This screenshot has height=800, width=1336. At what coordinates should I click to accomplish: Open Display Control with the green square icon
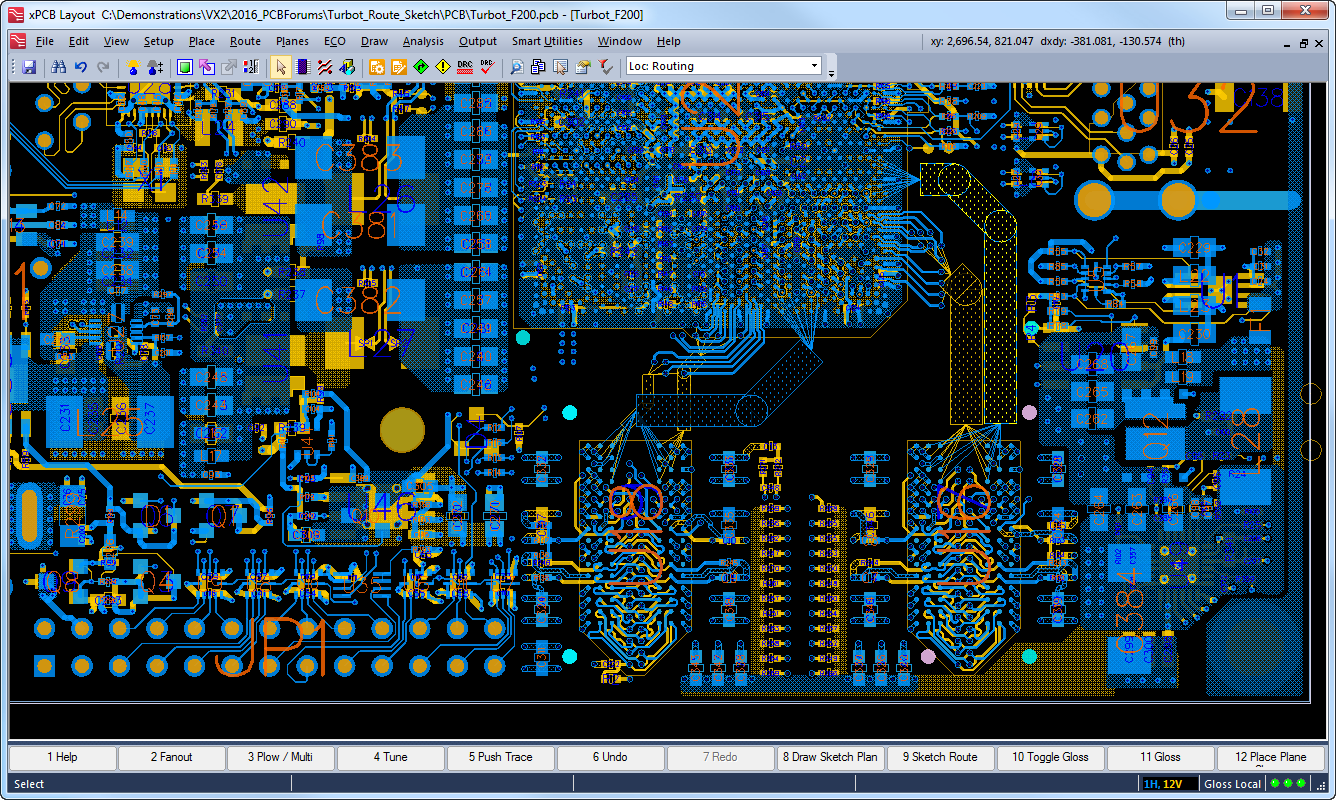(183, 67)
